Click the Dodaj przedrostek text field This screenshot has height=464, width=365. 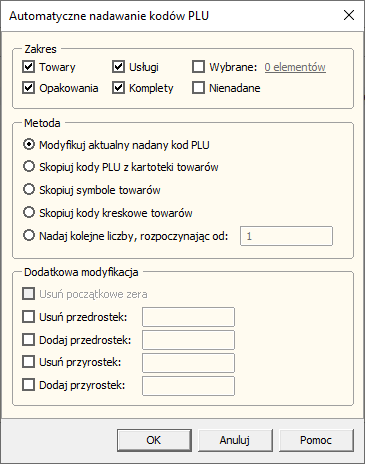click(x=188, y=340)
